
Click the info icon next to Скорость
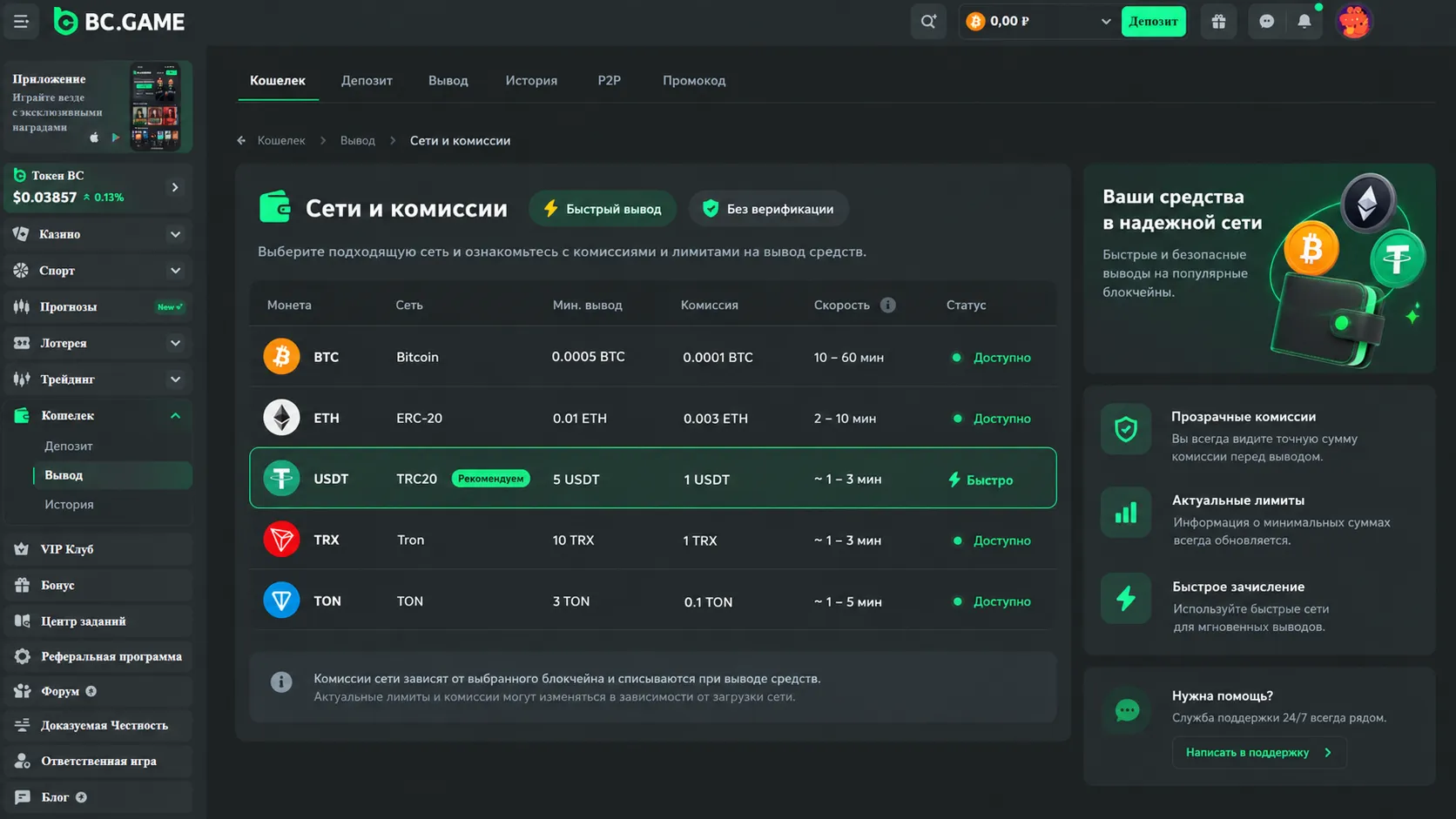point(887,305)
